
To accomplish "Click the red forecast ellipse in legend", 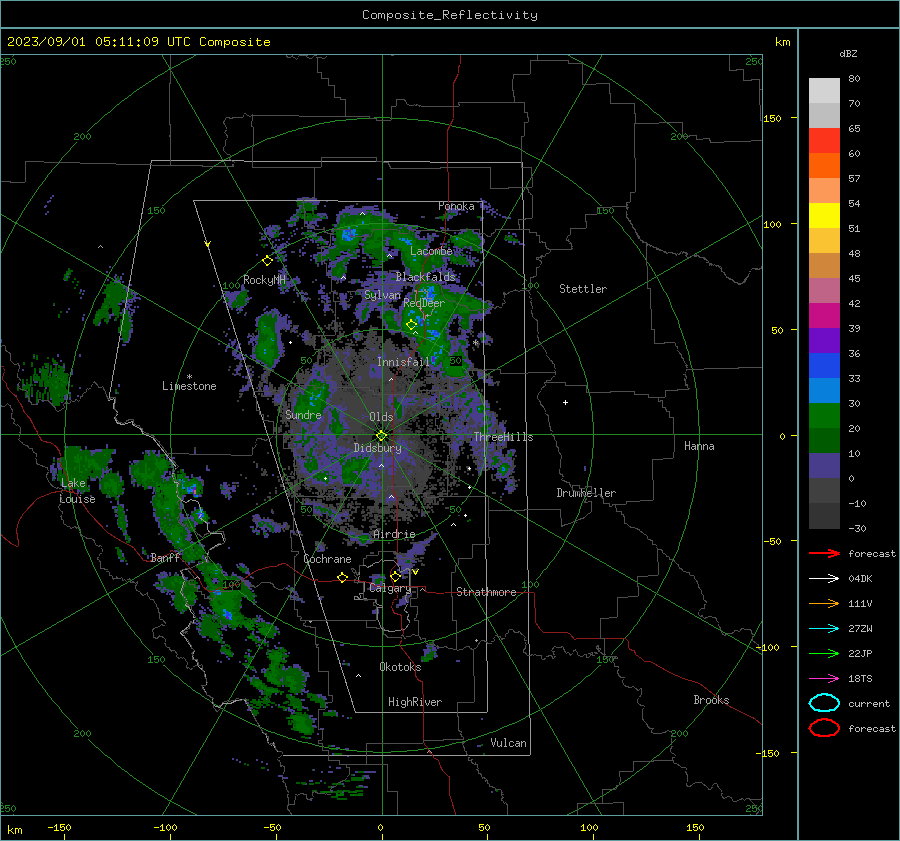I will tap(824, 728).
